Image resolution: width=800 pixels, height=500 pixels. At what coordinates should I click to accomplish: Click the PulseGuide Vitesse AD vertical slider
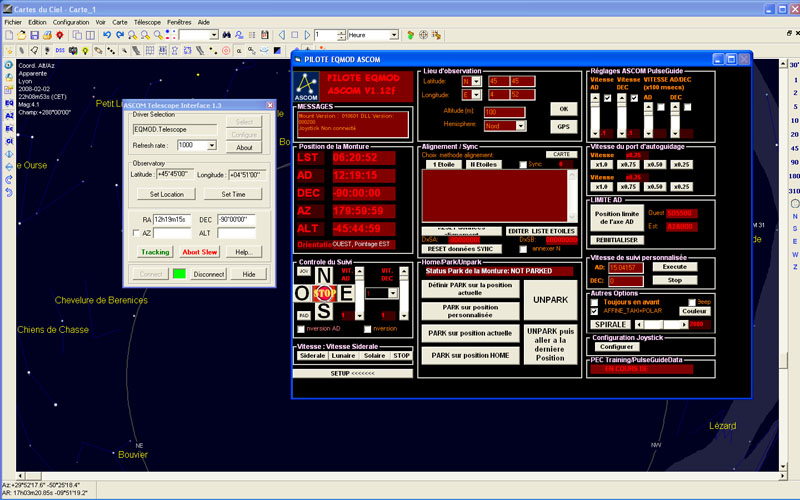click(x=595, y=116)
